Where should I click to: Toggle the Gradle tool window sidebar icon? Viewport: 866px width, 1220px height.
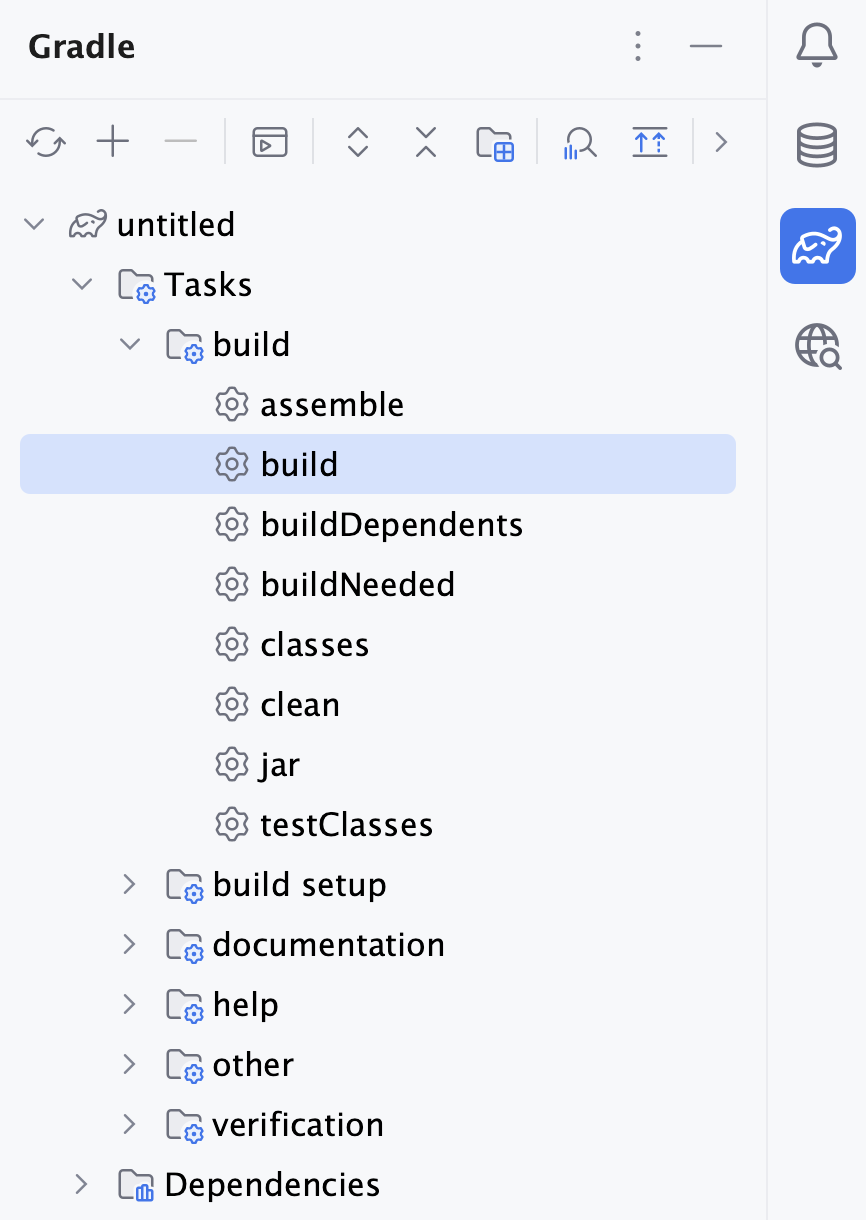(818, 246)
